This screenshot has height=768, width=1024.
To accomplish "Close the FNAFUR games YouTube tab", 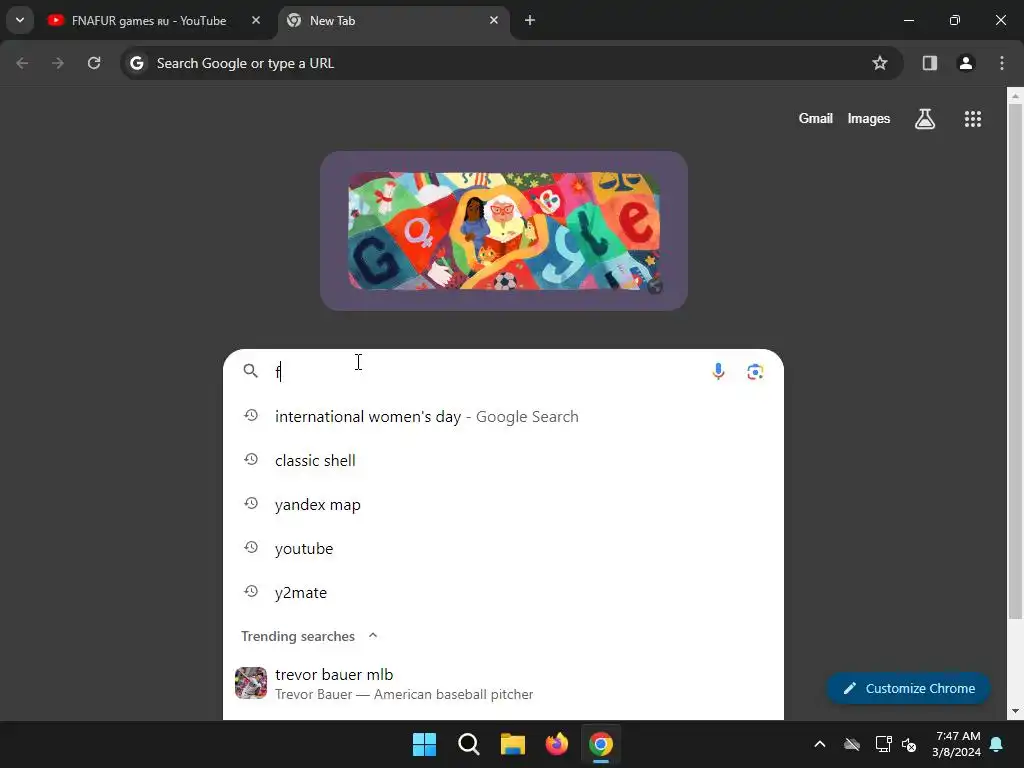I will (256, 20).
